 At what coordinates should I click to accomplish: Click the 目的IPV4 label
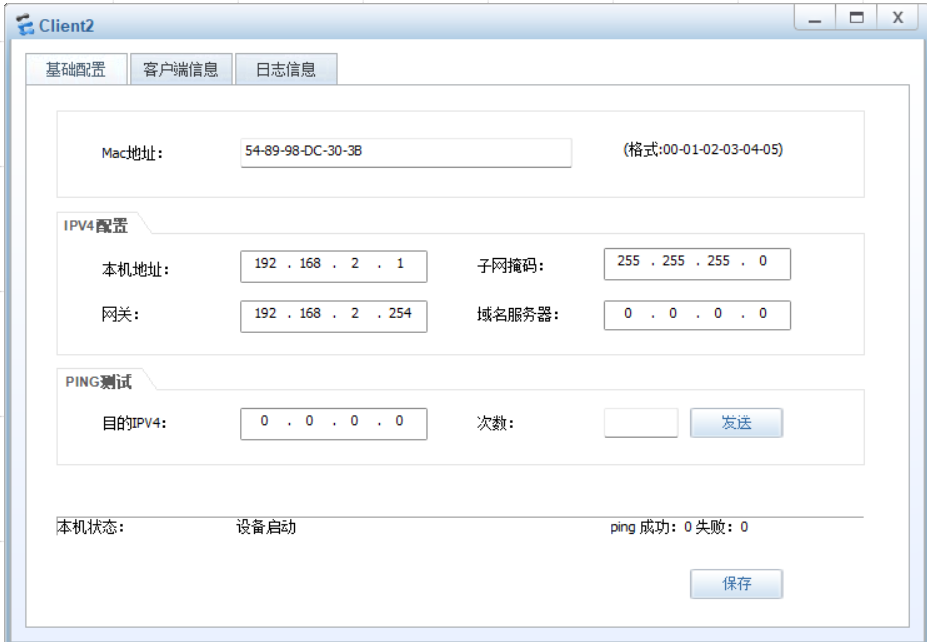tap(134, 423)
